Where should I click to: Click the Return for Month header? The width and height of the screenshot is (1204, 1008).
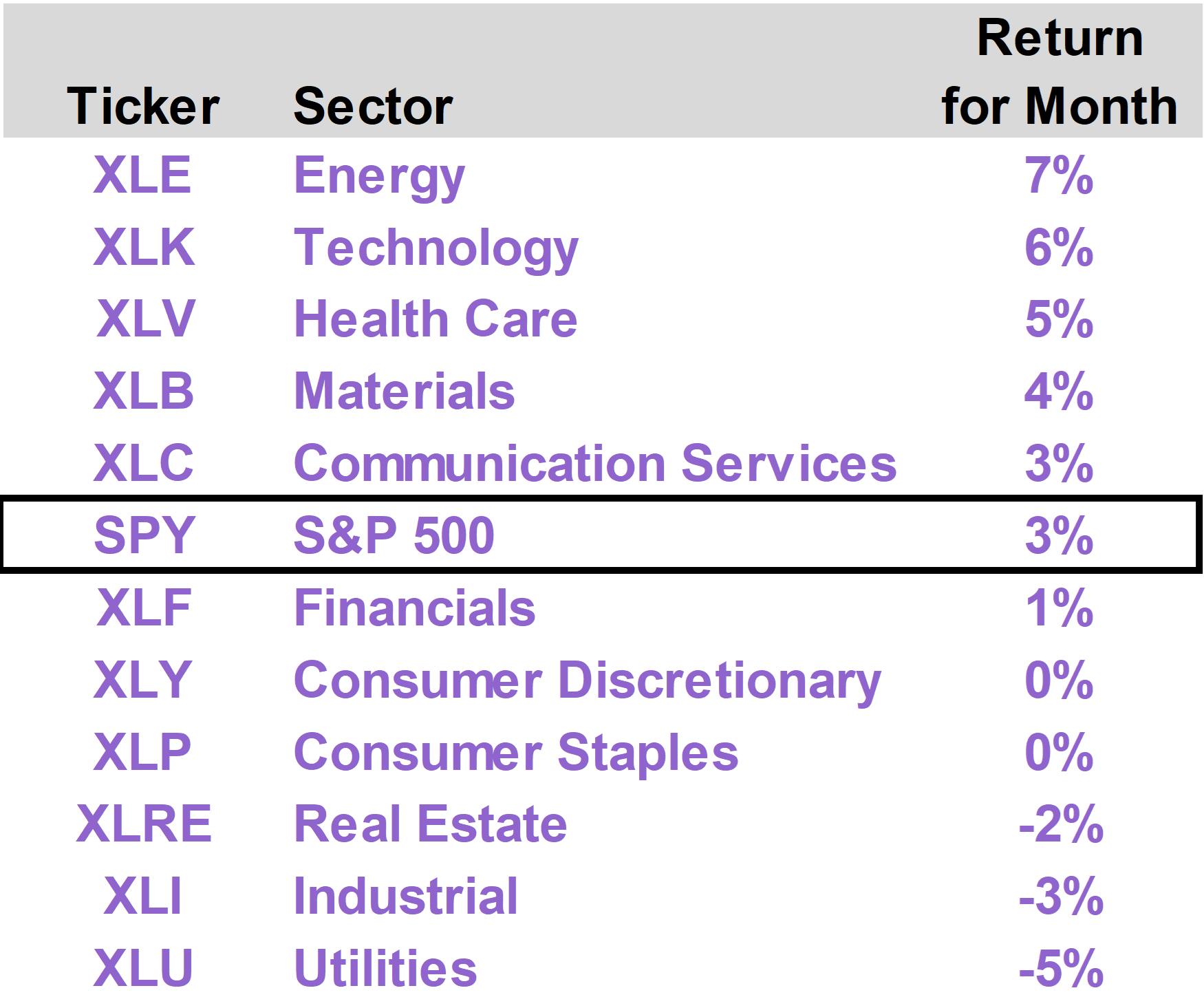click(1060, 72)
